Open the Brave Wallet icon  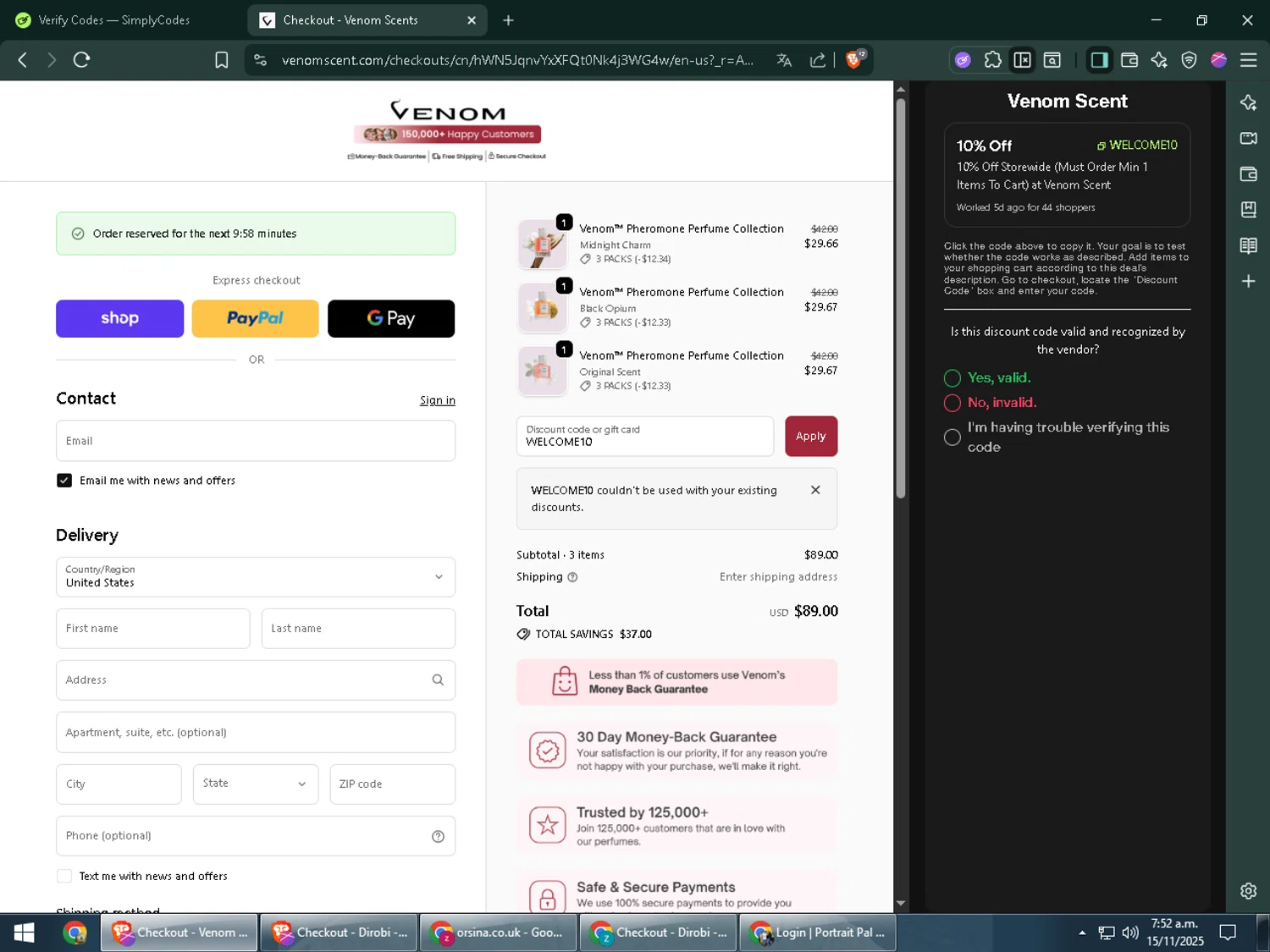1129,60
